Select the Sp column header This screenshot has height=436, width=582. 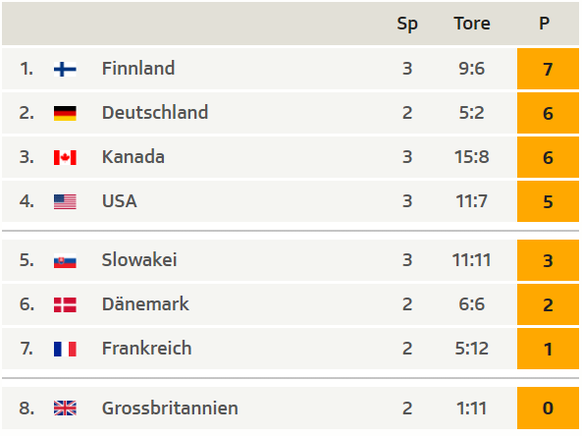(407, 24)
